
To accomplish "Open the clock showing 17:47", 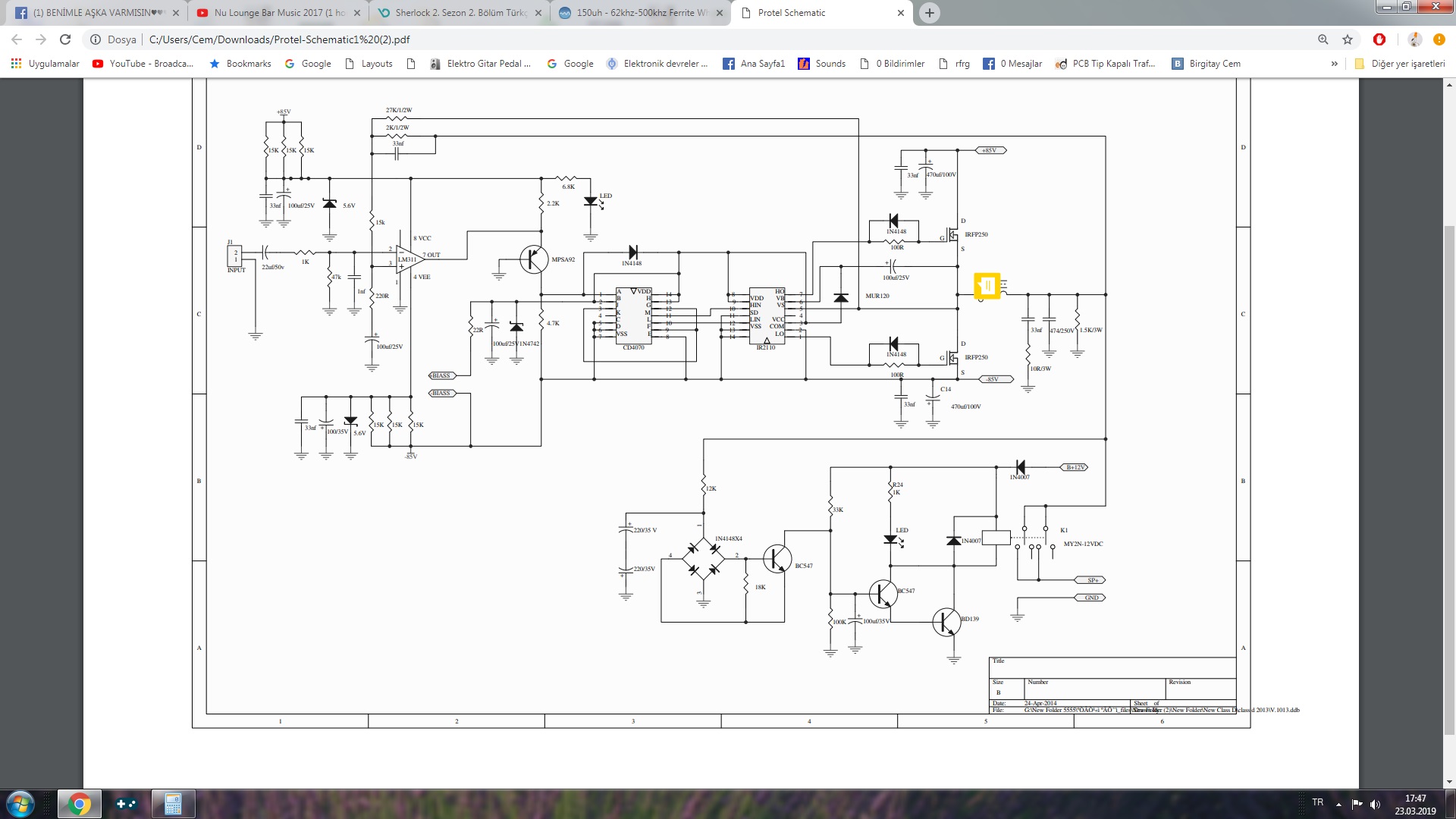I will (1415, 804).
